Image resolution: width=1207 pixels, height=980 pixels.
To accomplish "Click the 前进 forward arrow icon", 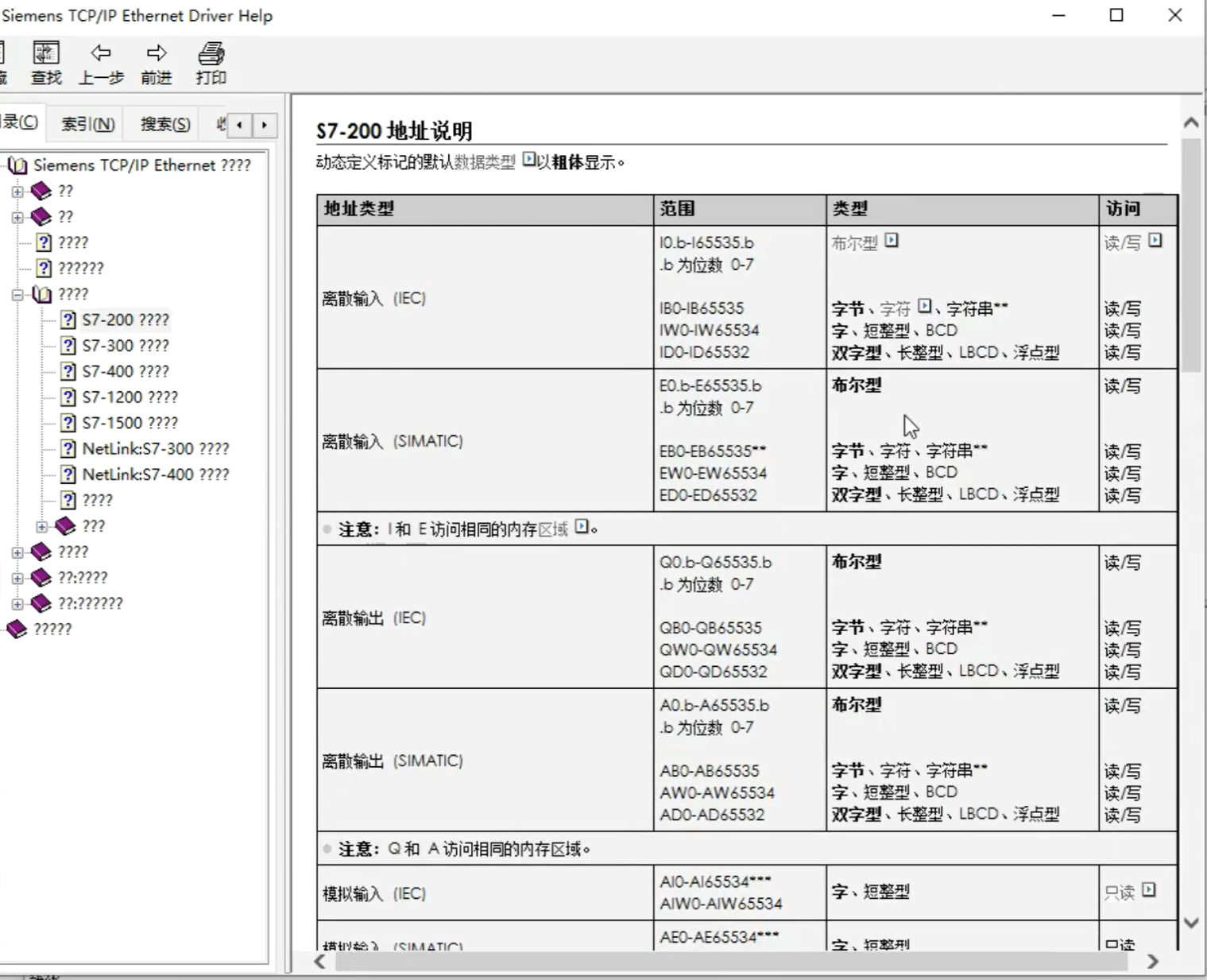I will click(156, 54).
